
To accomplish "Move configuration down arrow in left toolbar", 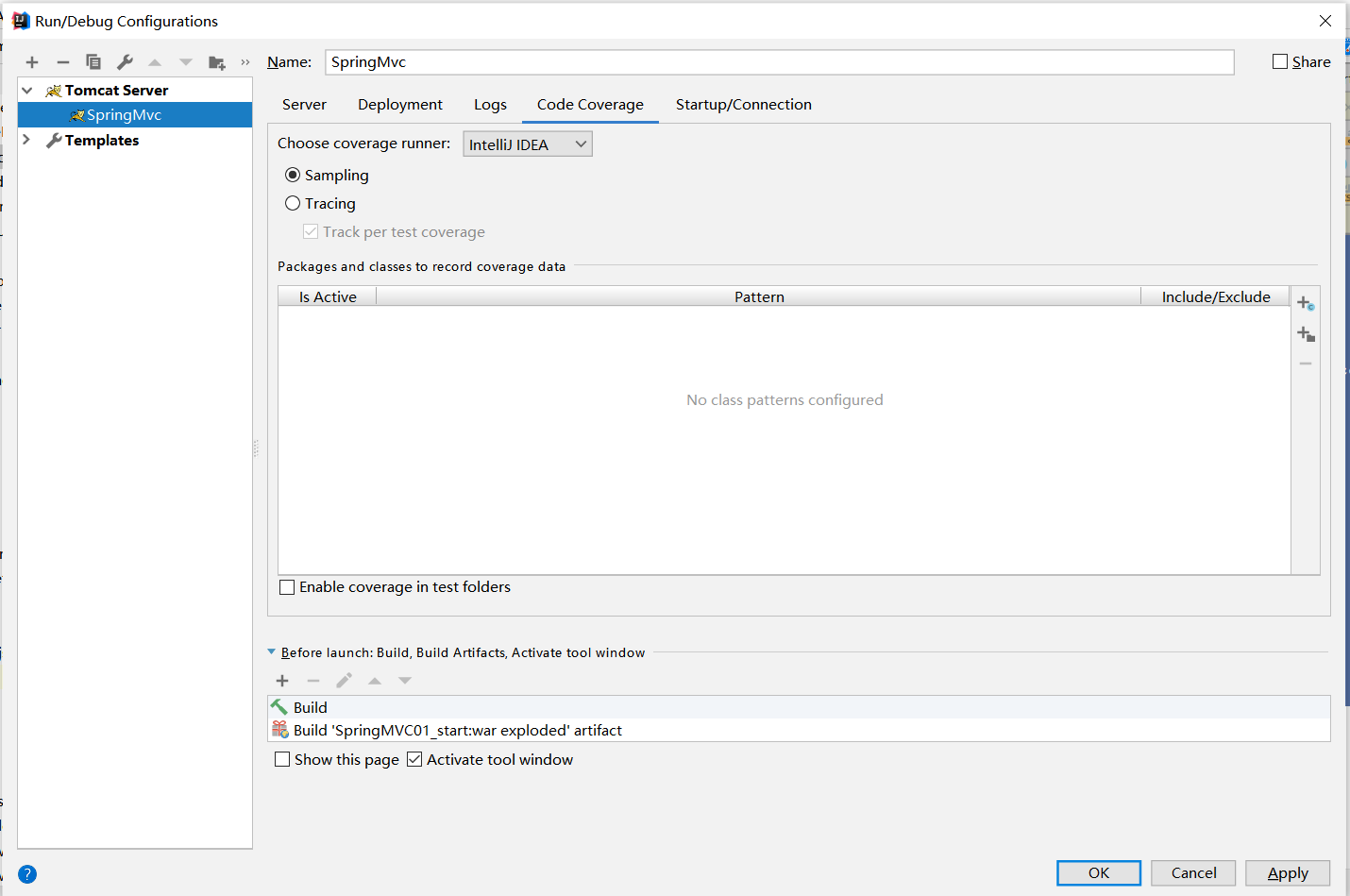I will click(186, 62).
